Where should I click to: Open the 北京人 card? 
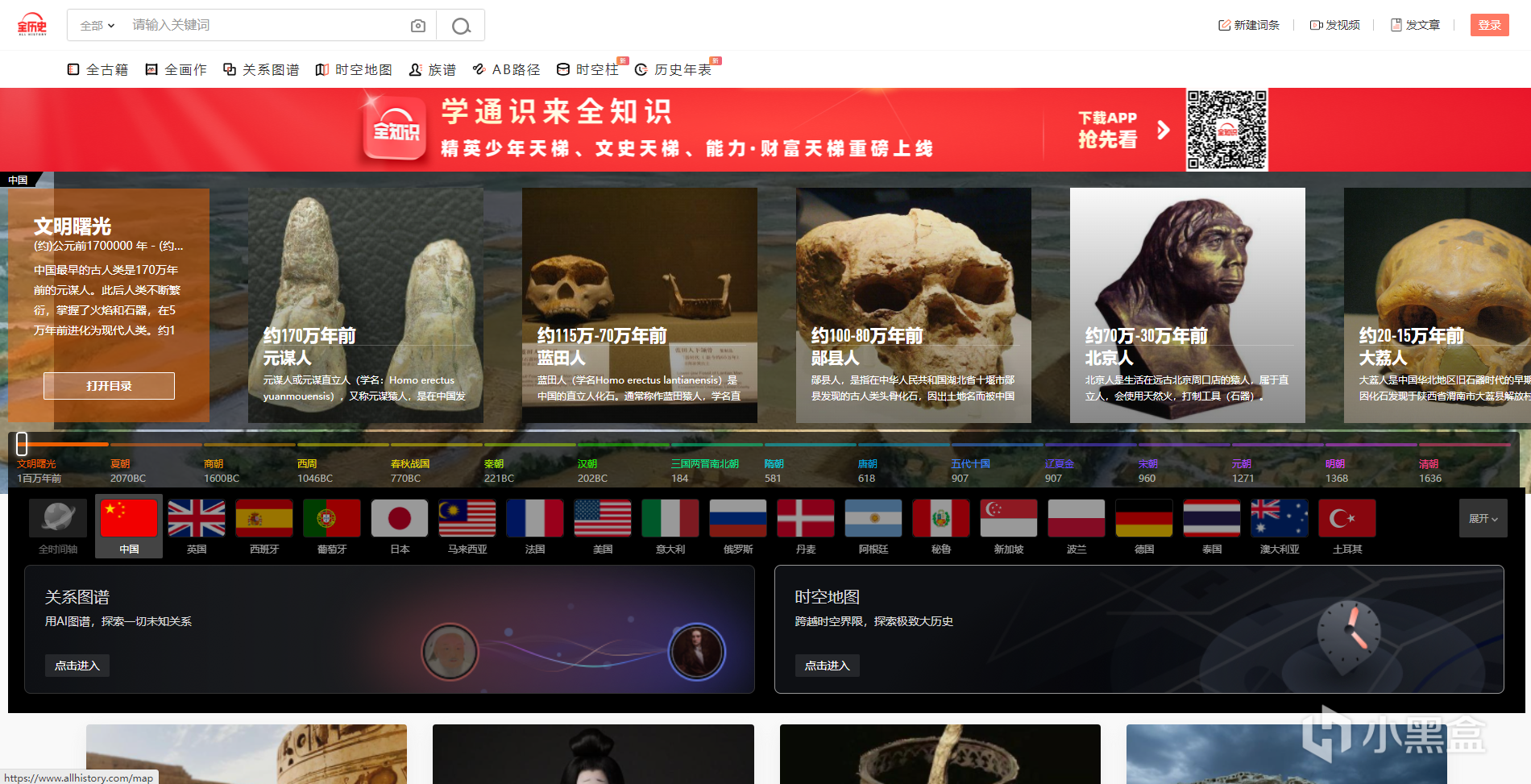[1188, 305]
